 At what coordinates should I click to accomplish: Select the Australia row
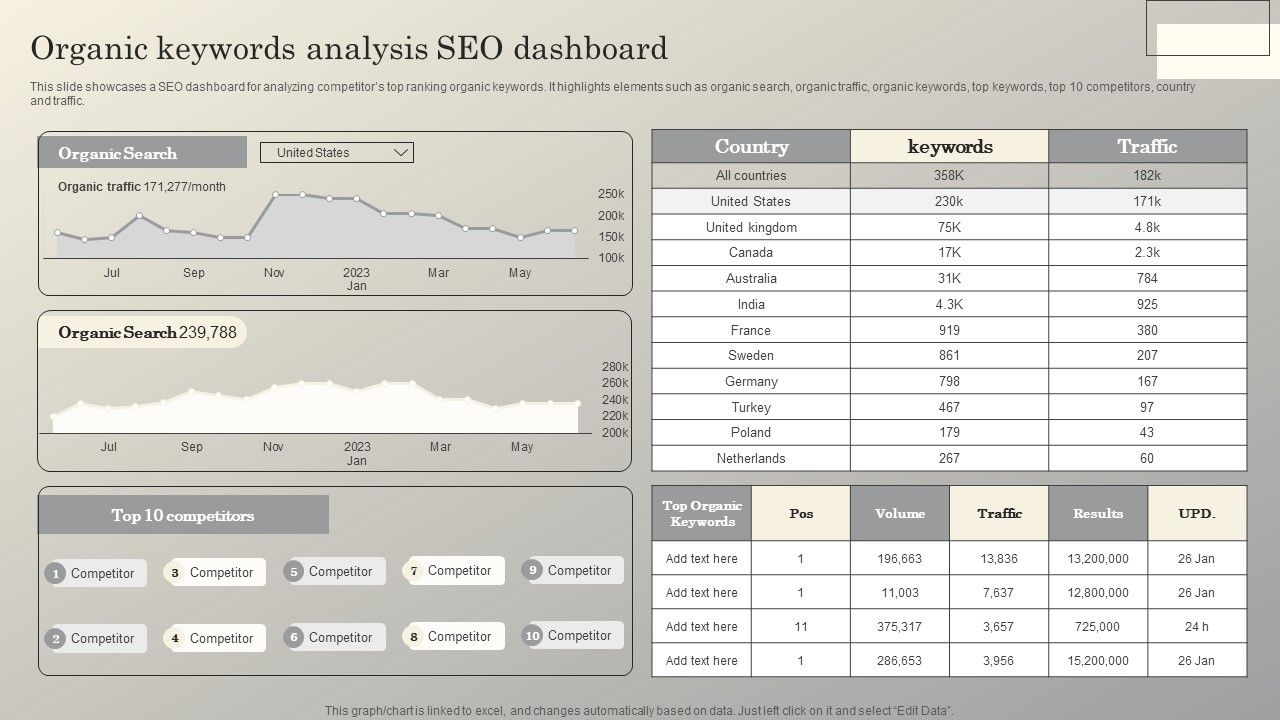click(x=949, y=278)
